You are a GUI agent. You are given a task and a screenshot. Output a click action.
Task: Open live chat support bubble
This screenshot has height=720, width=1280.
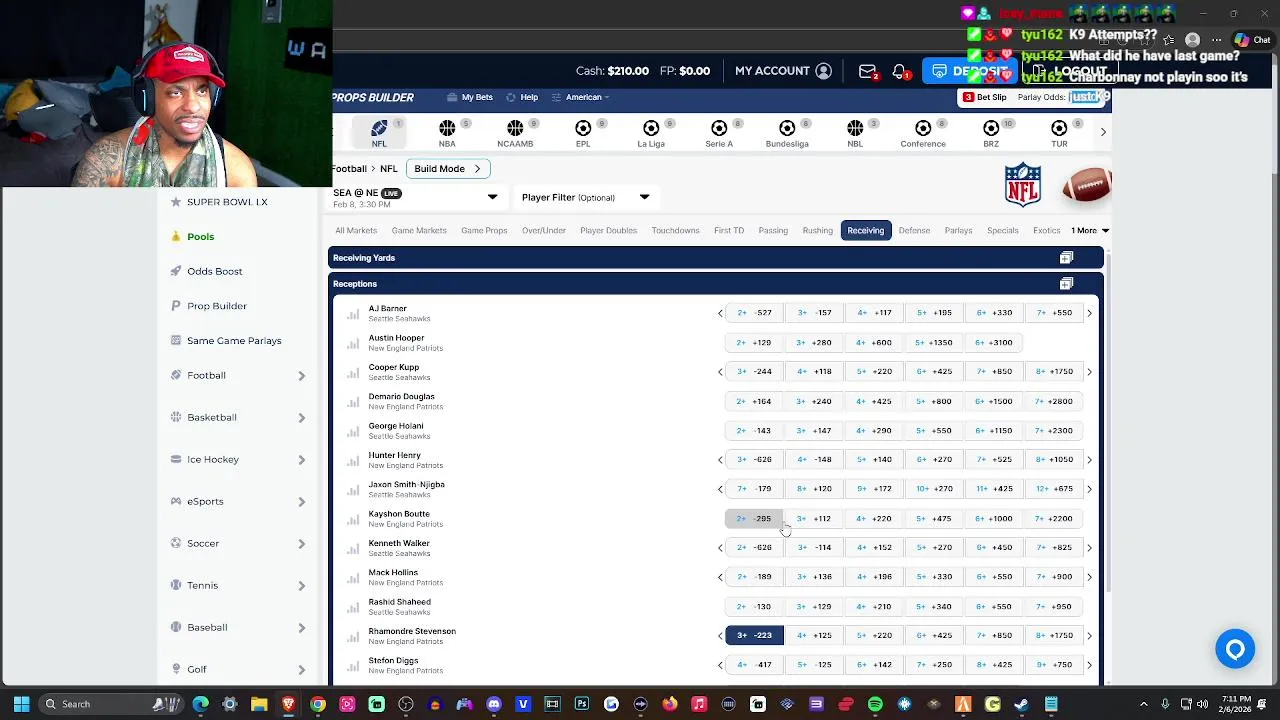point(1235,649)
